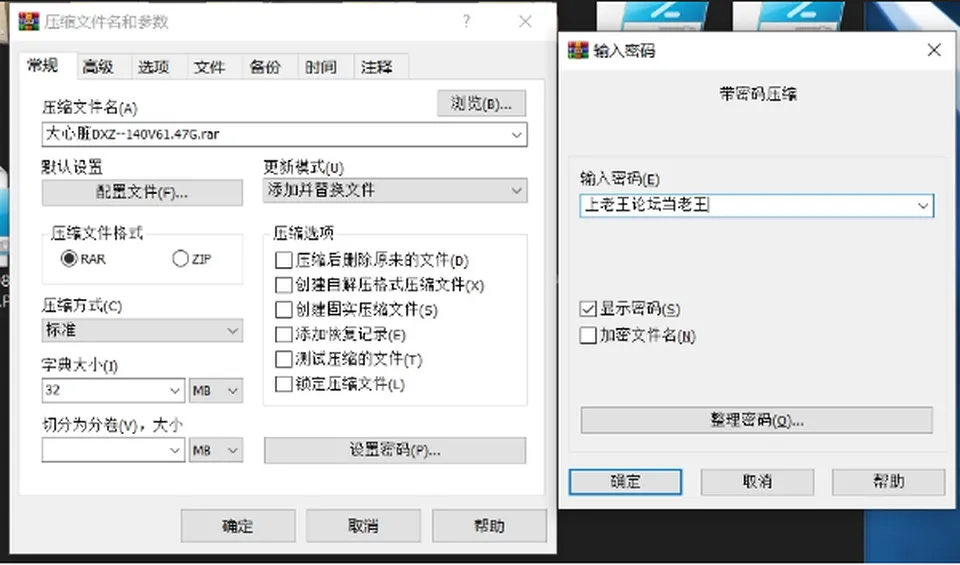The image size is (960, 565).
Task: Close the 压缩文件名和参数 dialog
Action: coord(525,21)
